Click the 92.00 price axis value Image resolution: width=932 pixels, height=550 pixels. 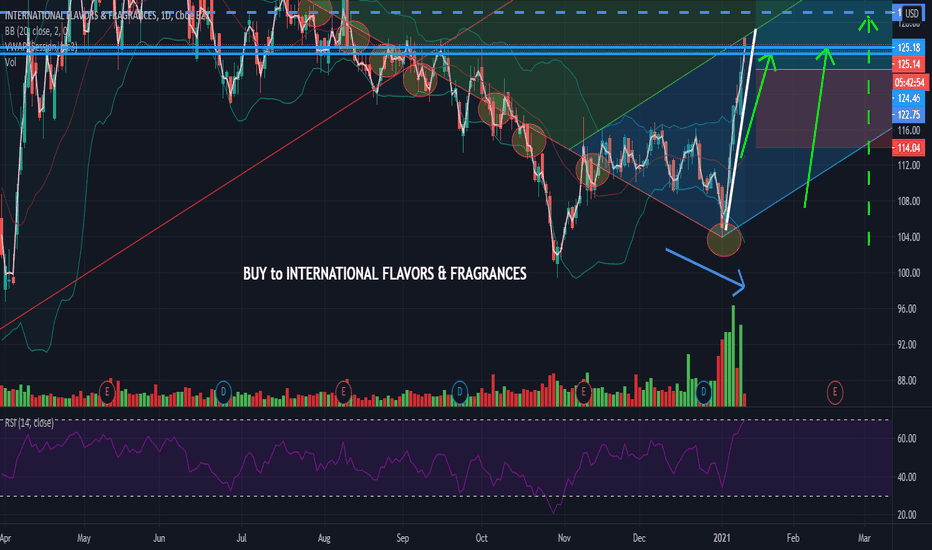906,344
